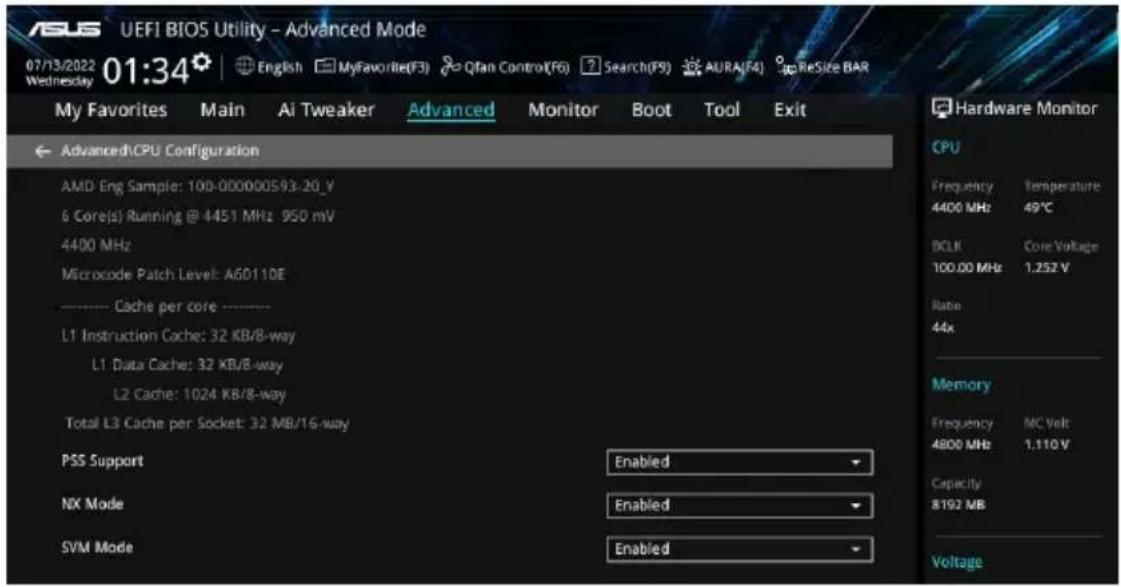The width and height of the screenshot is (1121, 587).
Task: Open the NX Mode dropdown
Action: coord(739,505)
